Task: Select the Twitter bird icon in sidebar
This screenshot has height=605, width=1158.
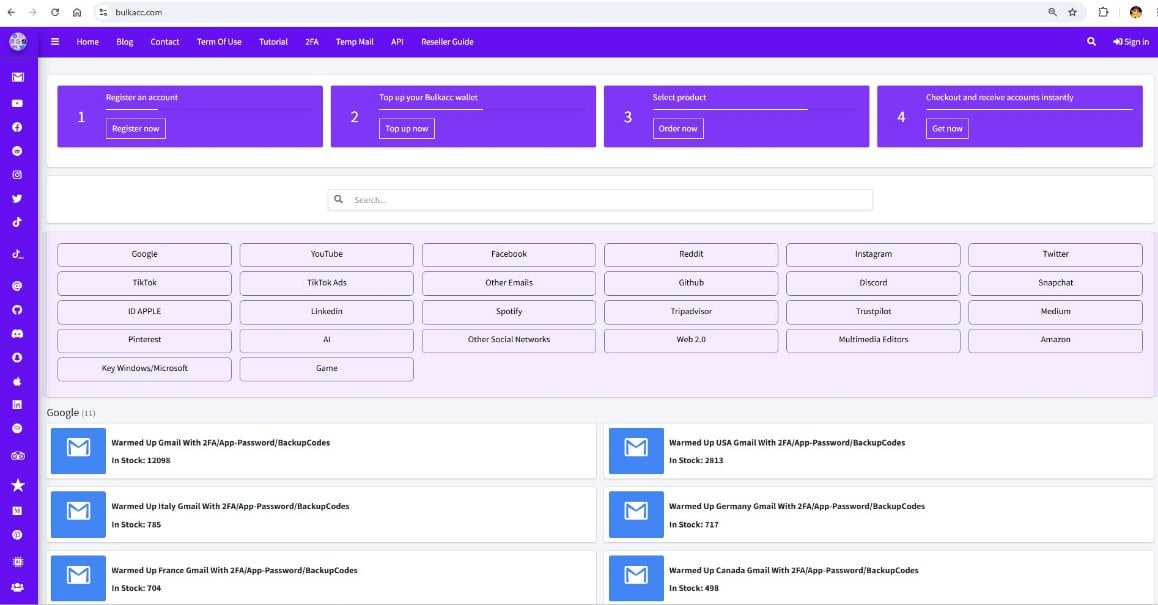Action: point(17,198)
